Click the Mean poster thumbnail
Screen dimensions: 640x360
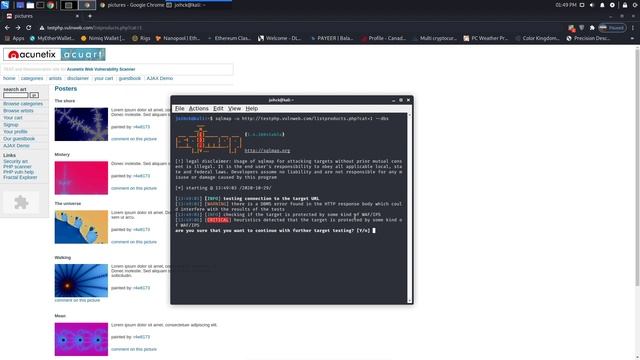coord(81,339)
